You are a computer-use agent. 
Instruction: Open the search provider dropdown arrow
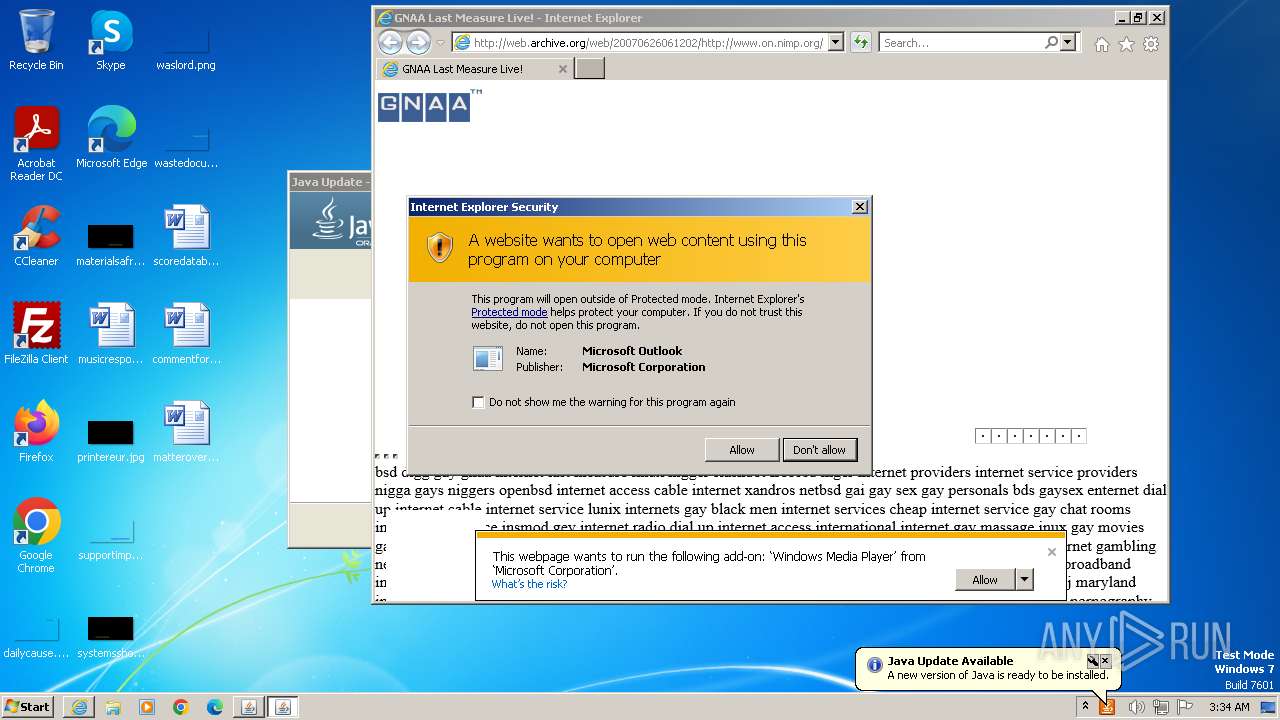[x=1068, y=42]
